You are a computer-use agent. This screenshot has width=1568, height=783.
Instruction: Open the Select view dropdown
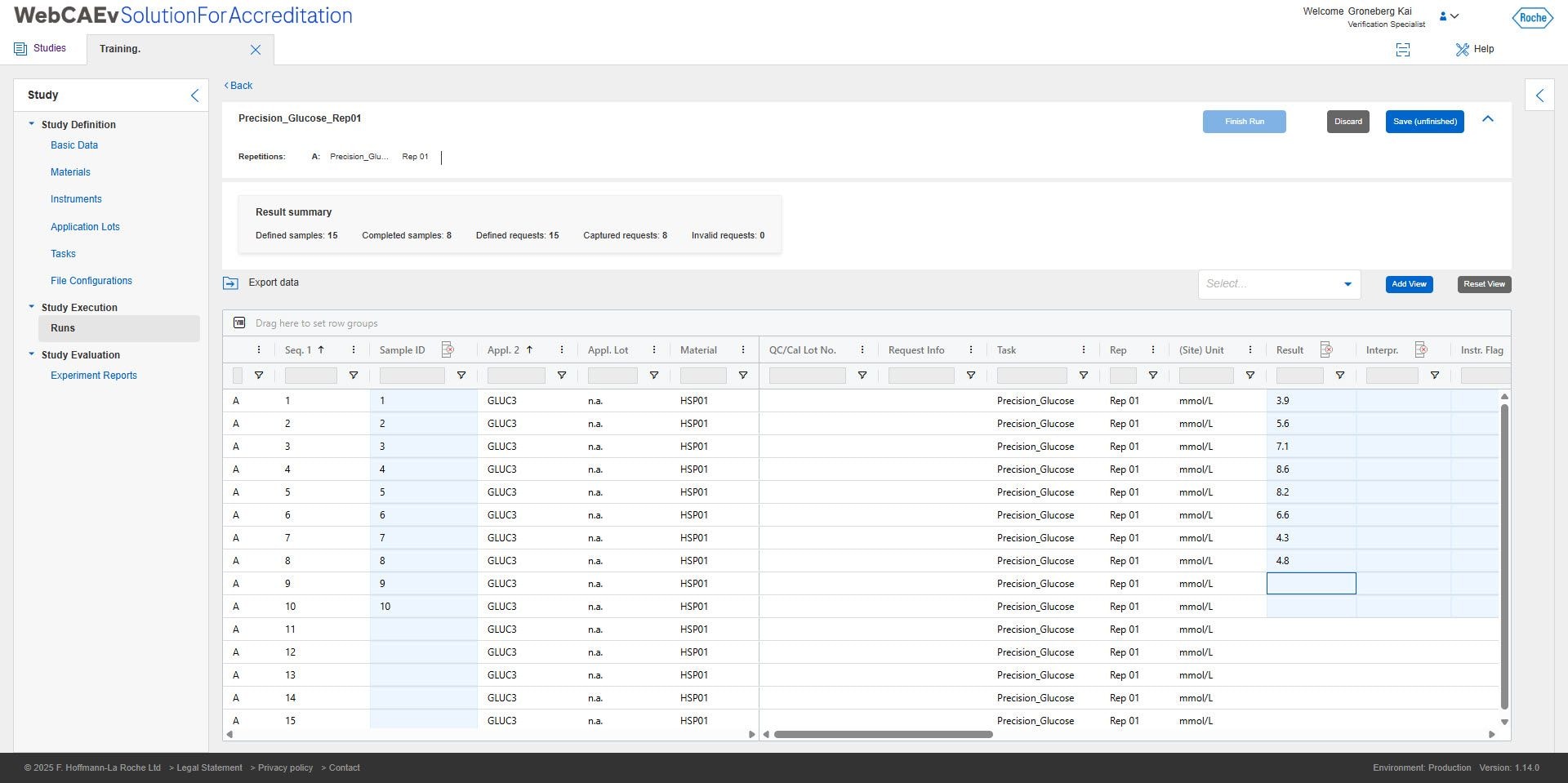(x=1279, y=284)
